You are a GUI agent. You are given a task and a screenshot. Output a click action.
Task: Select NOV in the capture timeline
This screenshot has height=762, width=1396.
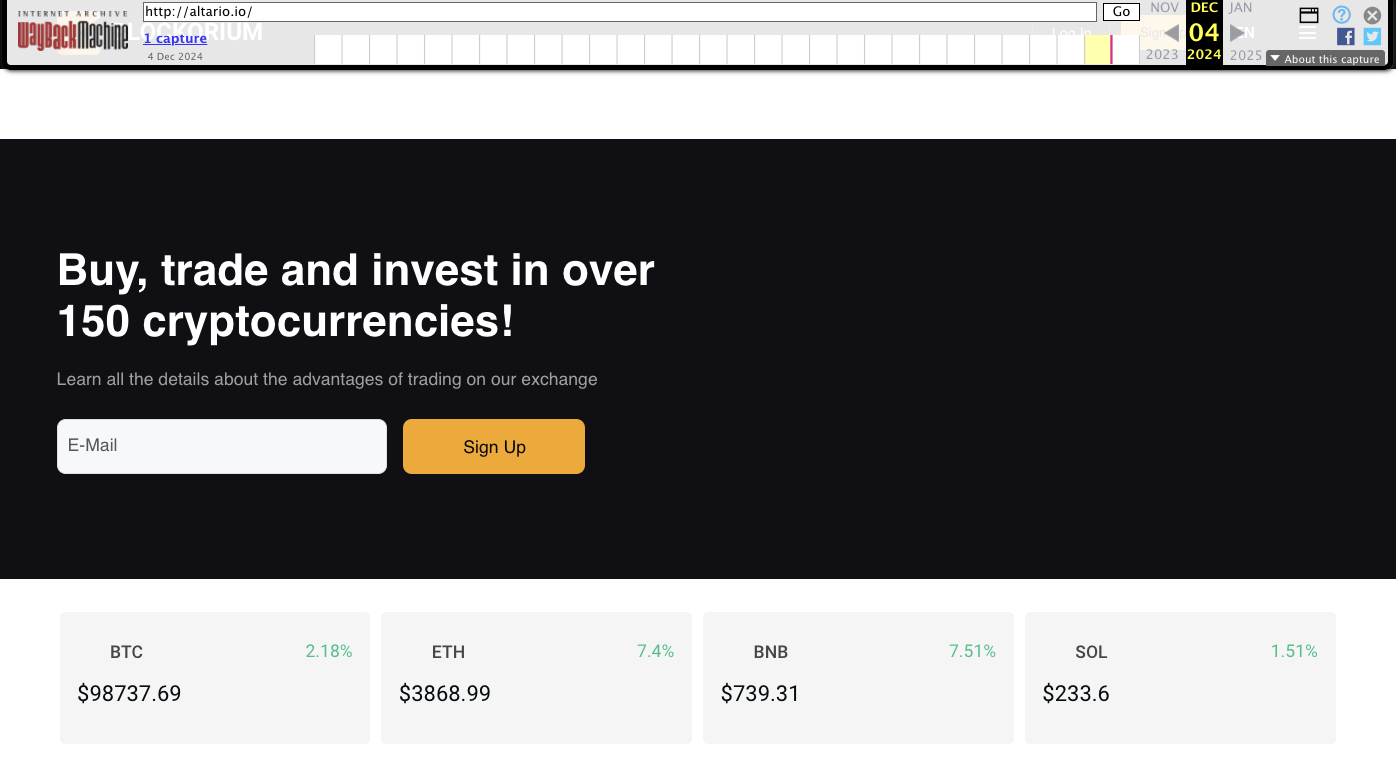(x=1163, y=7)
